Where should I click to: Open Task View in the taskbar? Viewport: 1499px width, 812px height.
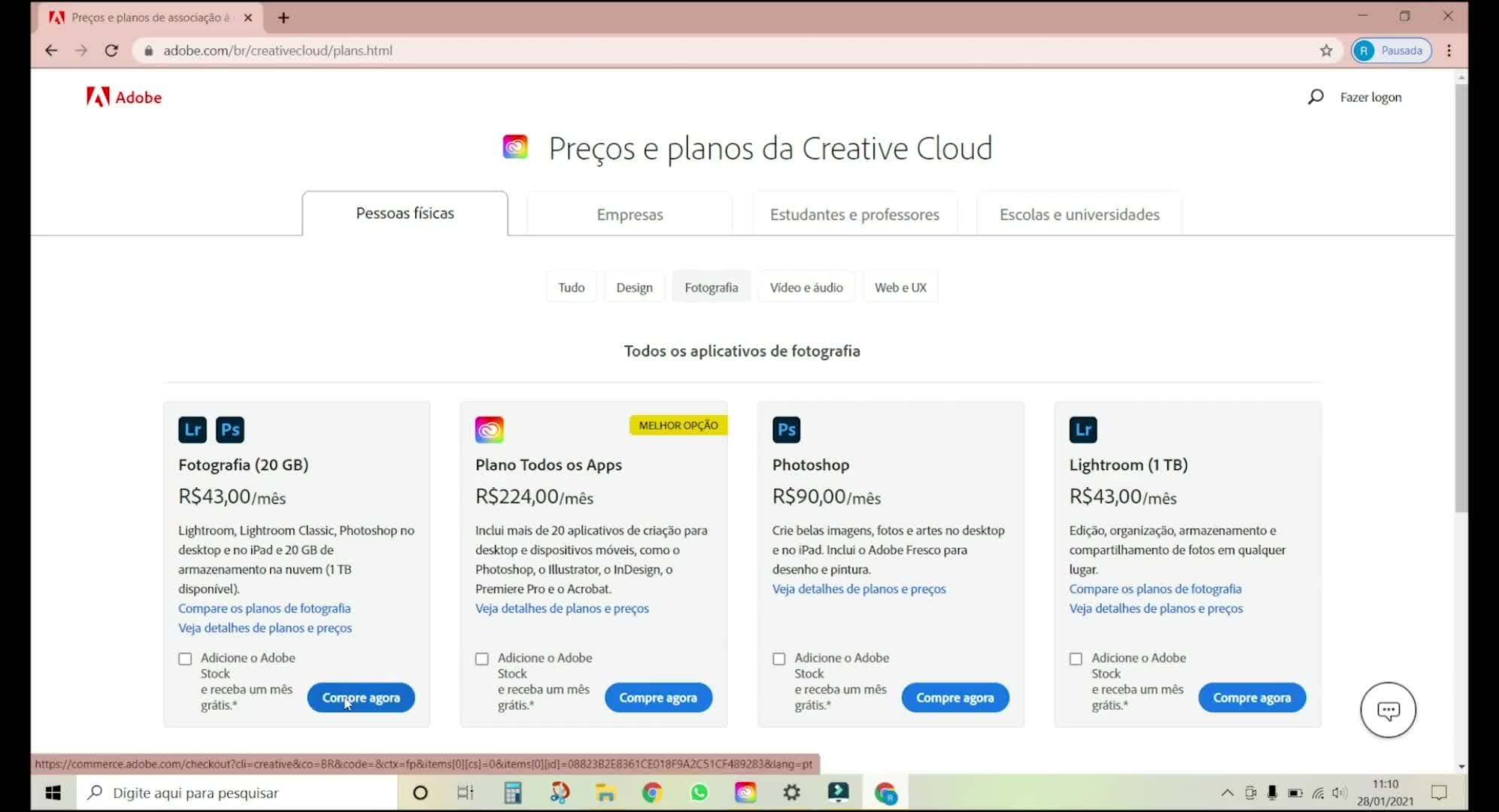coord(466,792)
